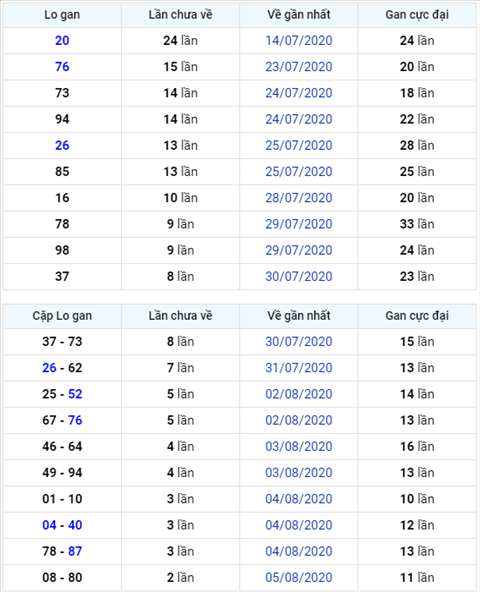Click 'Gan cực đại' header in the Lo gan table
Screen dimensions: 480x592
point(417,15)
